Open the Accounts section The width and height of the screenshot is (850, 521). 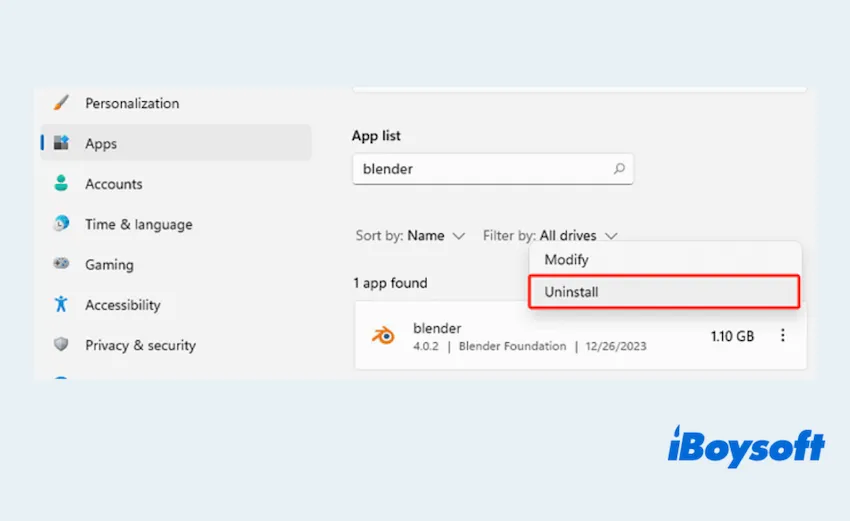pyautogui.click(x=114, y=184)
